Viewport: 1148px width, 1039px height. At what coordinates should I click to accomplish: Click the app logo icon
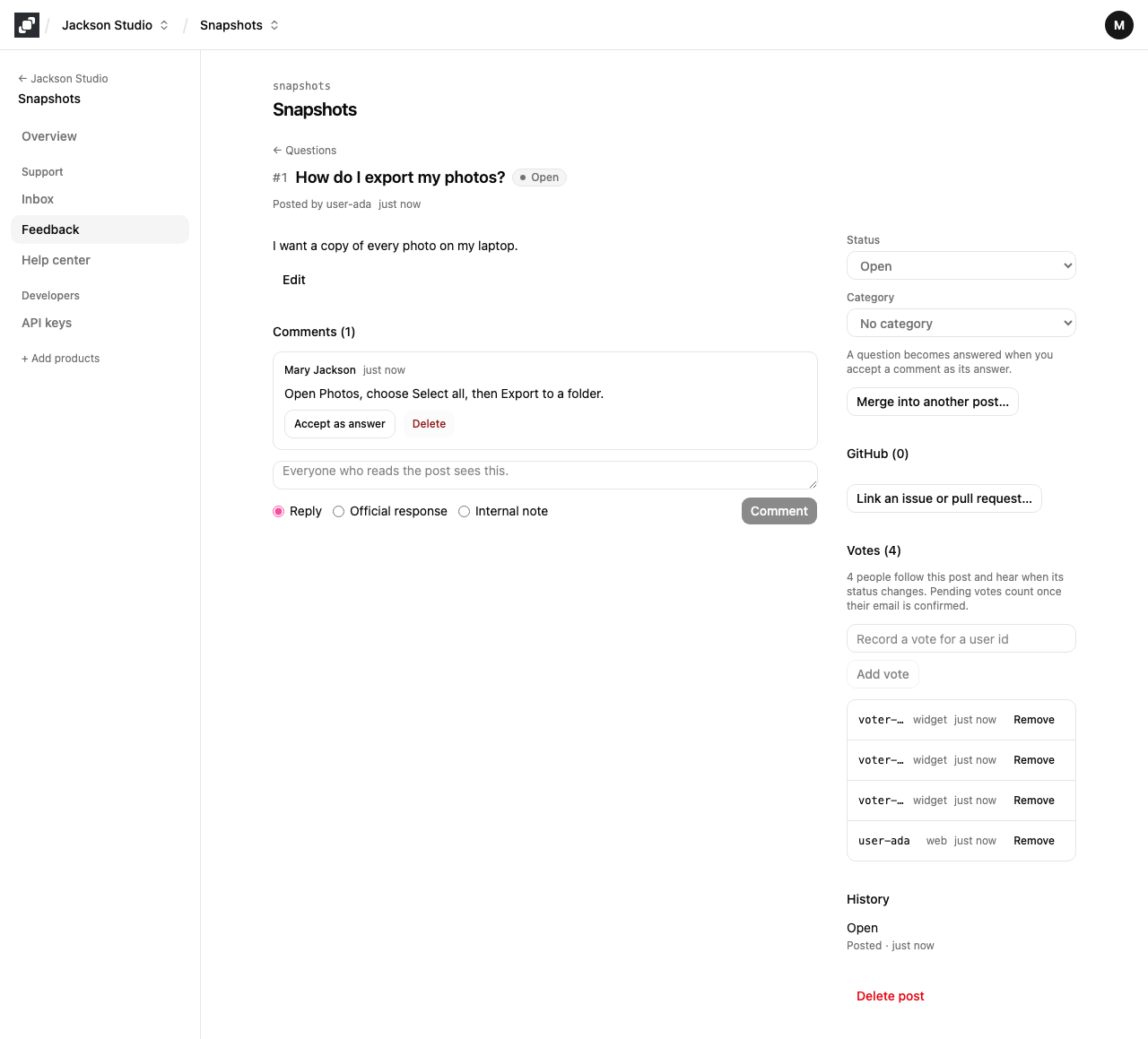(27, 25)
